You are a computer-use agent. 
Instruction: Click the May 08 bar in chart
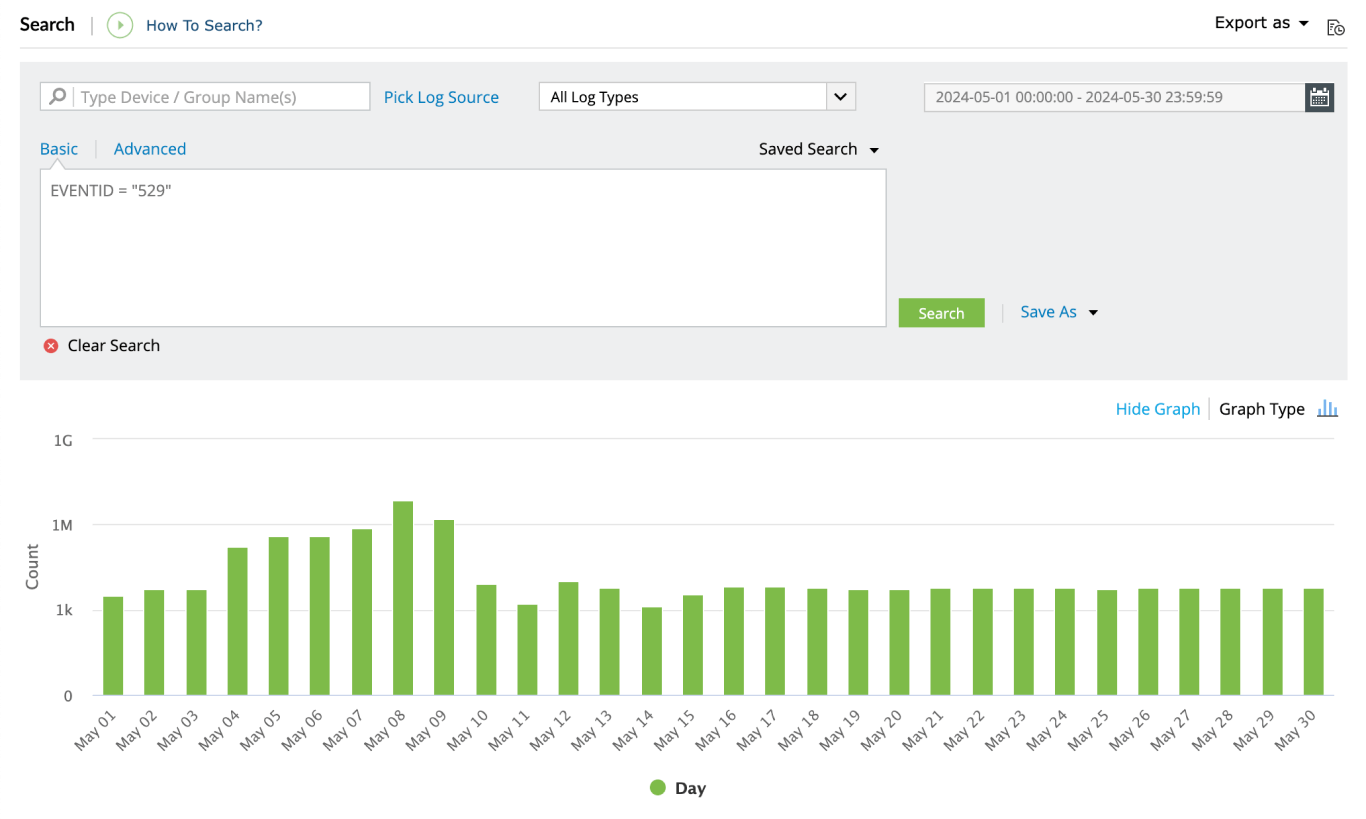[x=403, y=598]
